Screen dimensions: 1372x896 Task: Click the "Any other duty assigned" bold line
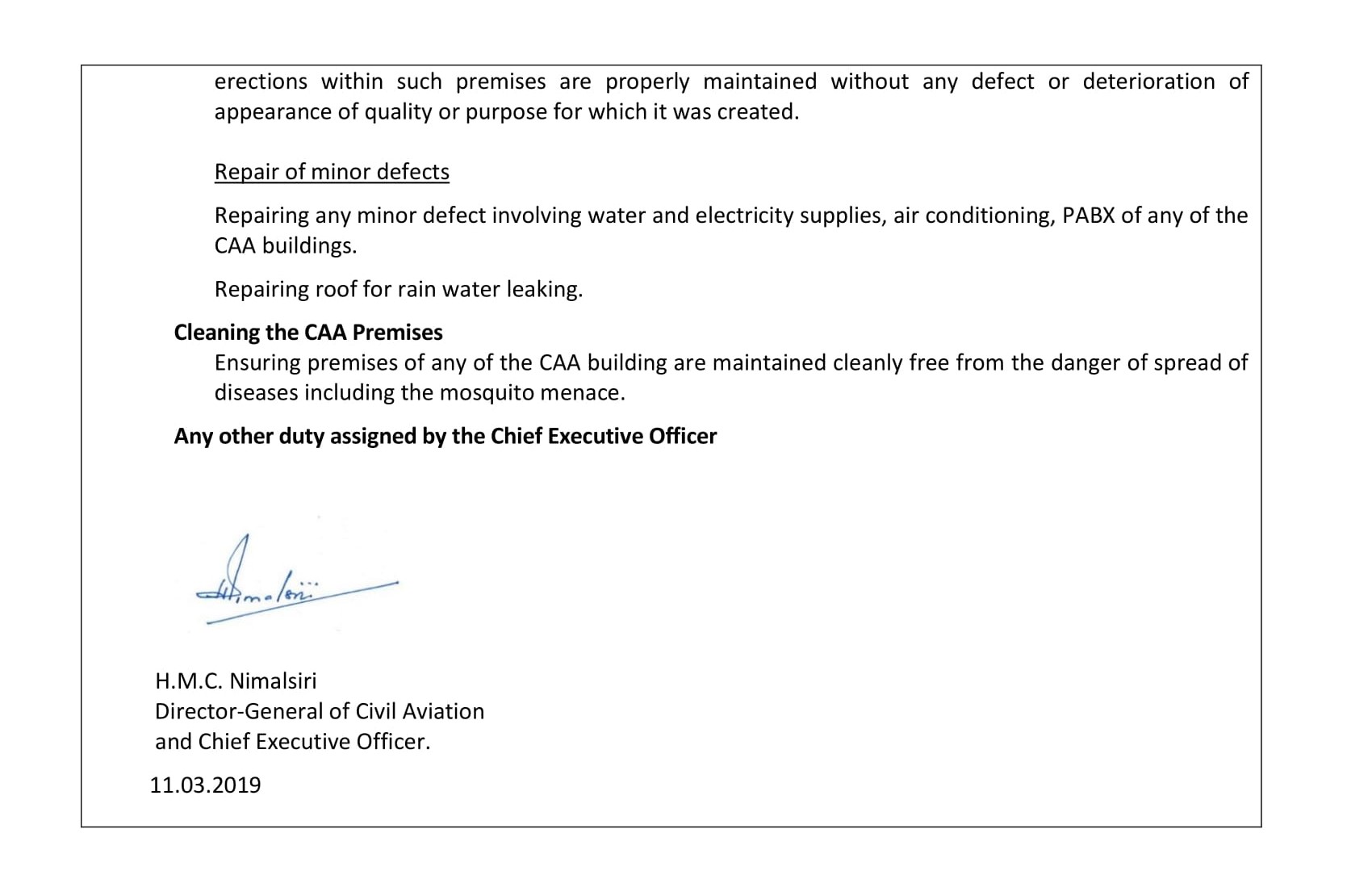tap(445, 436)
